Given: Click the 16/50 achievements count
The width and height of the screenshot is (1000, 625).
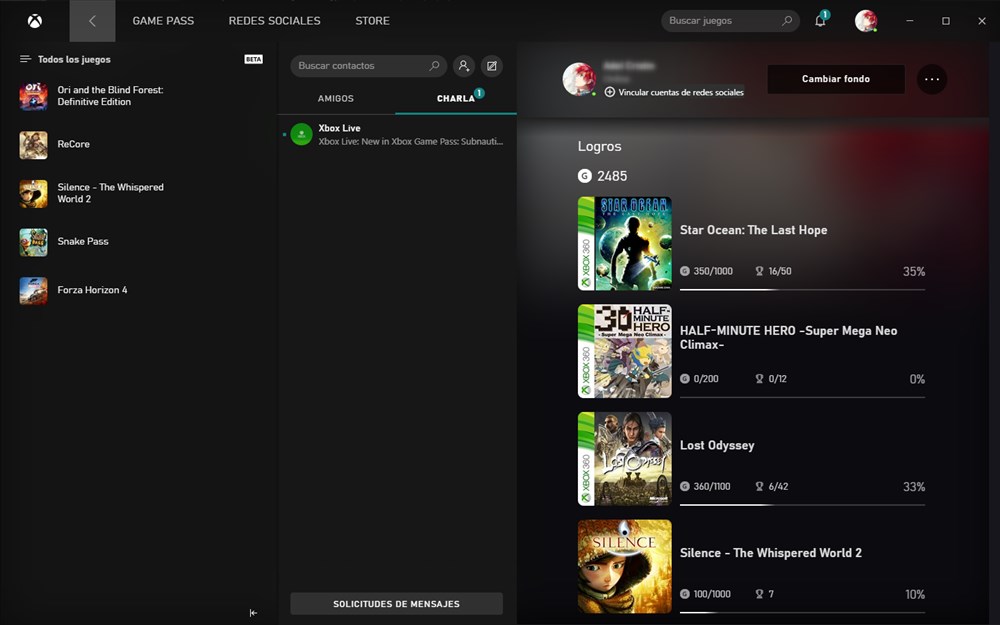Looking at the screenshot, I should (x=780, y=271).
